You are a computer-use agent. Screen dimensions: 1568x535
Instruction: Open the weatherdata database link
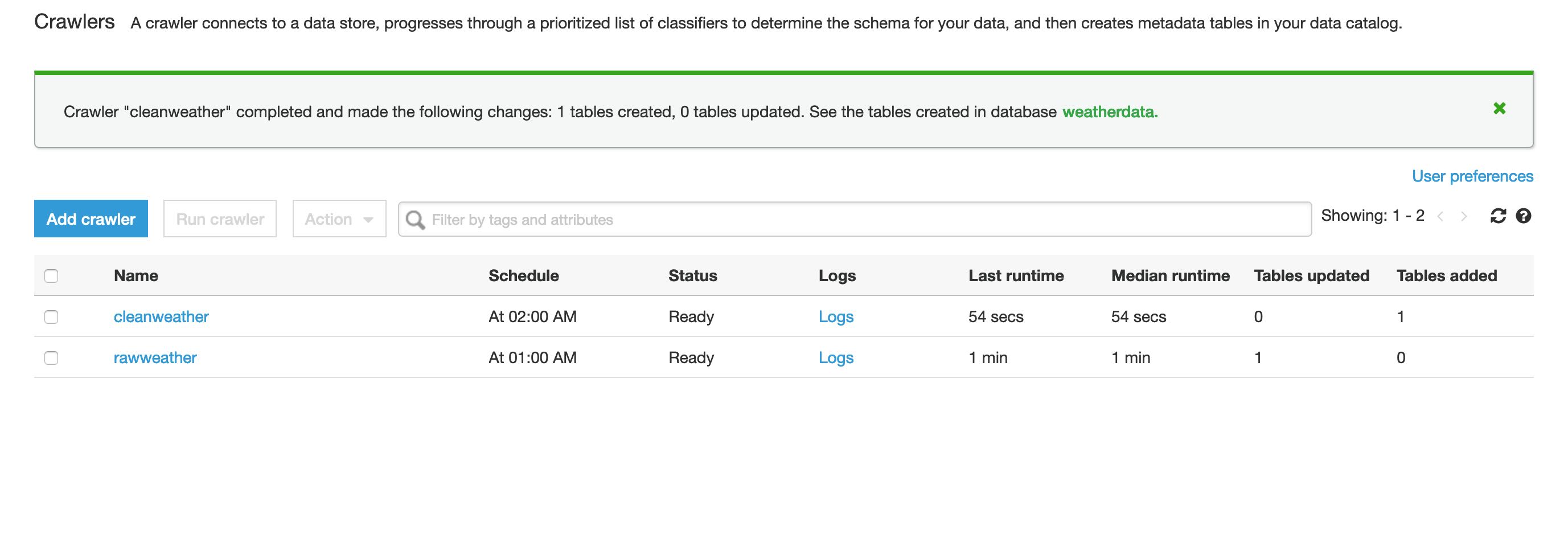pos(1109,112)
